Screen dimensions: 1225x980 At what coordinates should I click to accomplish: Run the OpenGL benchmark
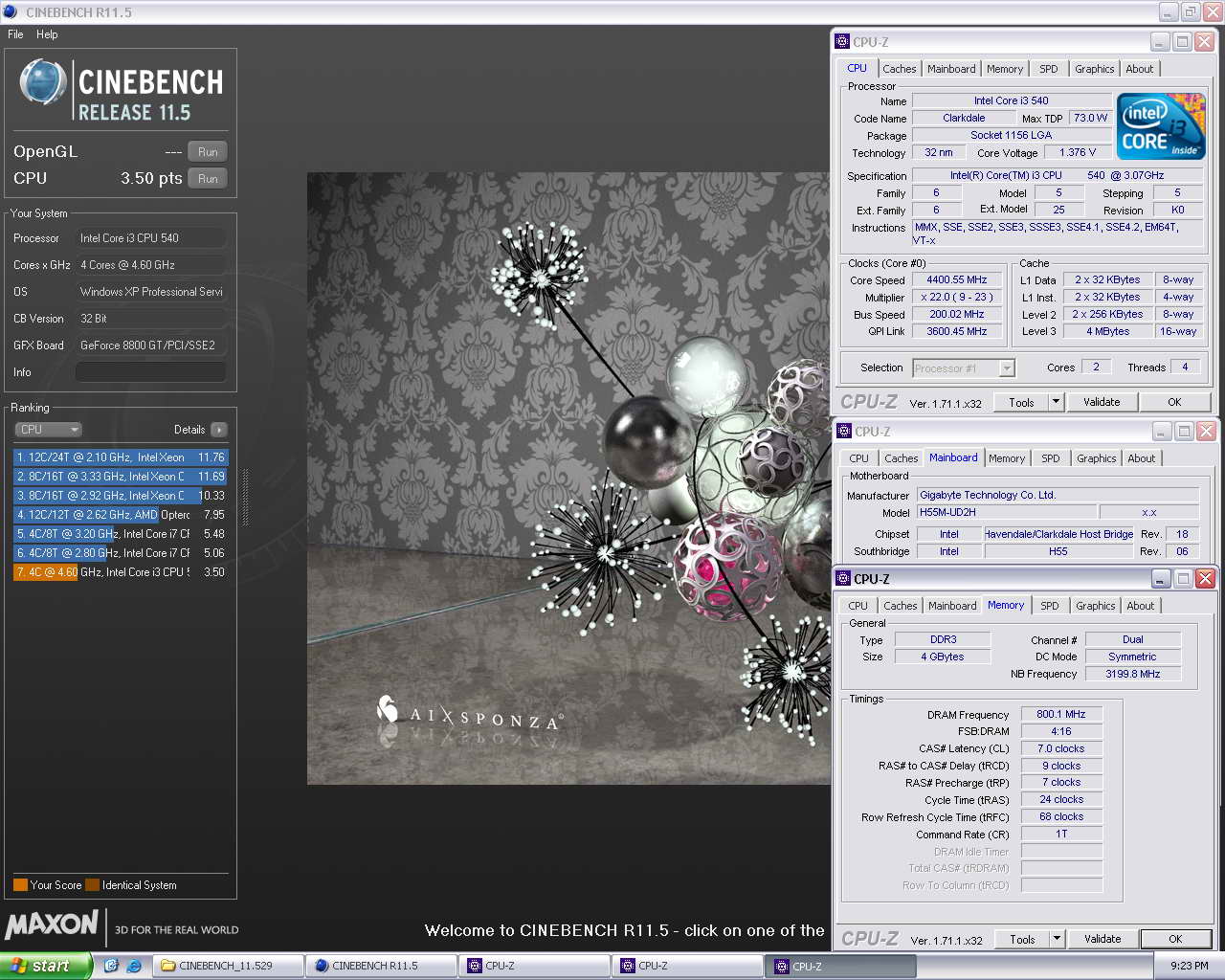[208, 151]
